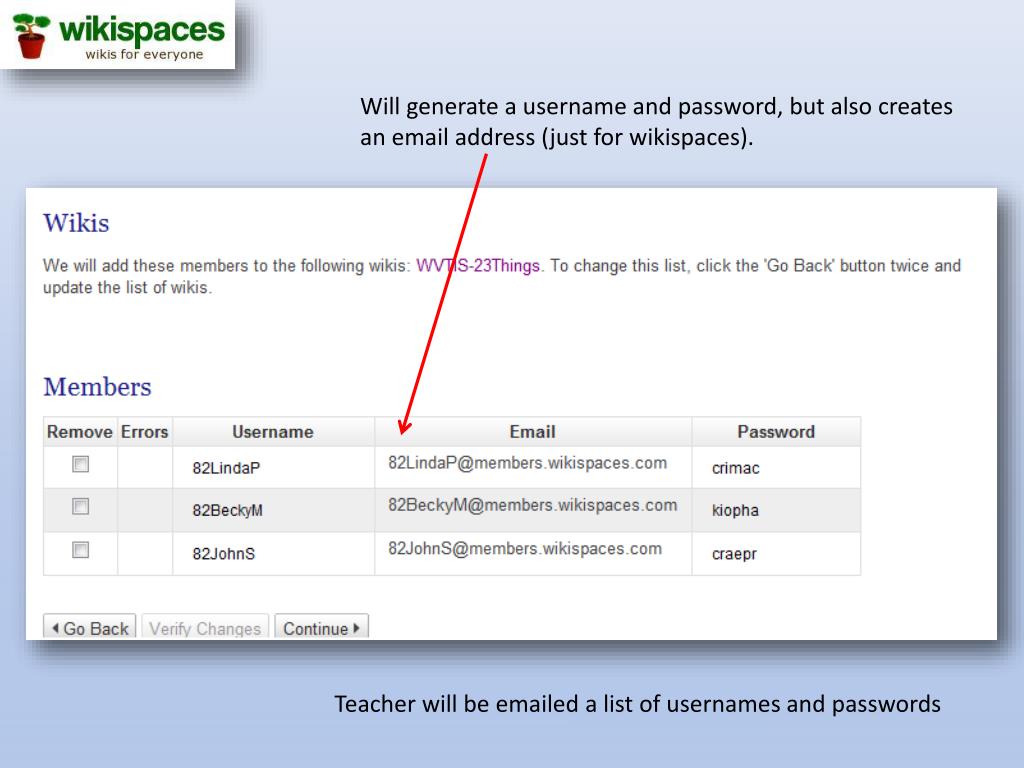Click the Password column header
Viewport: 1024px width, 768px height.
coord(776,432)
